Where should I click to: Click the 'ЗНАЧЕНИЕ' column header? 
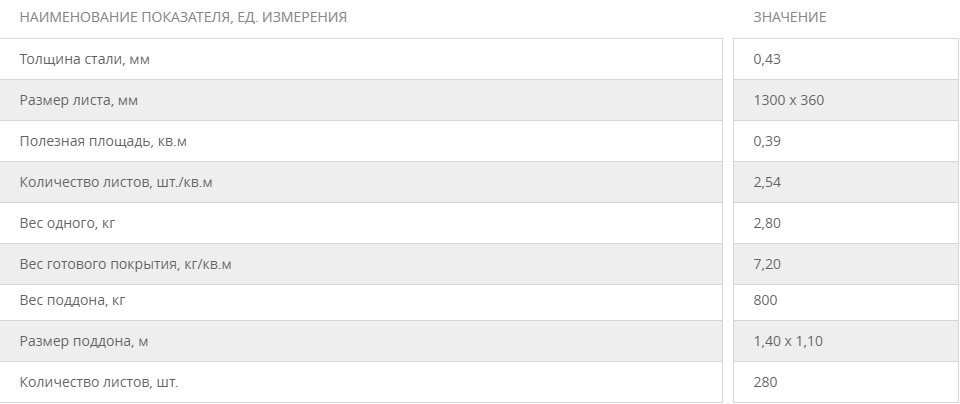[x=789, y=18]
